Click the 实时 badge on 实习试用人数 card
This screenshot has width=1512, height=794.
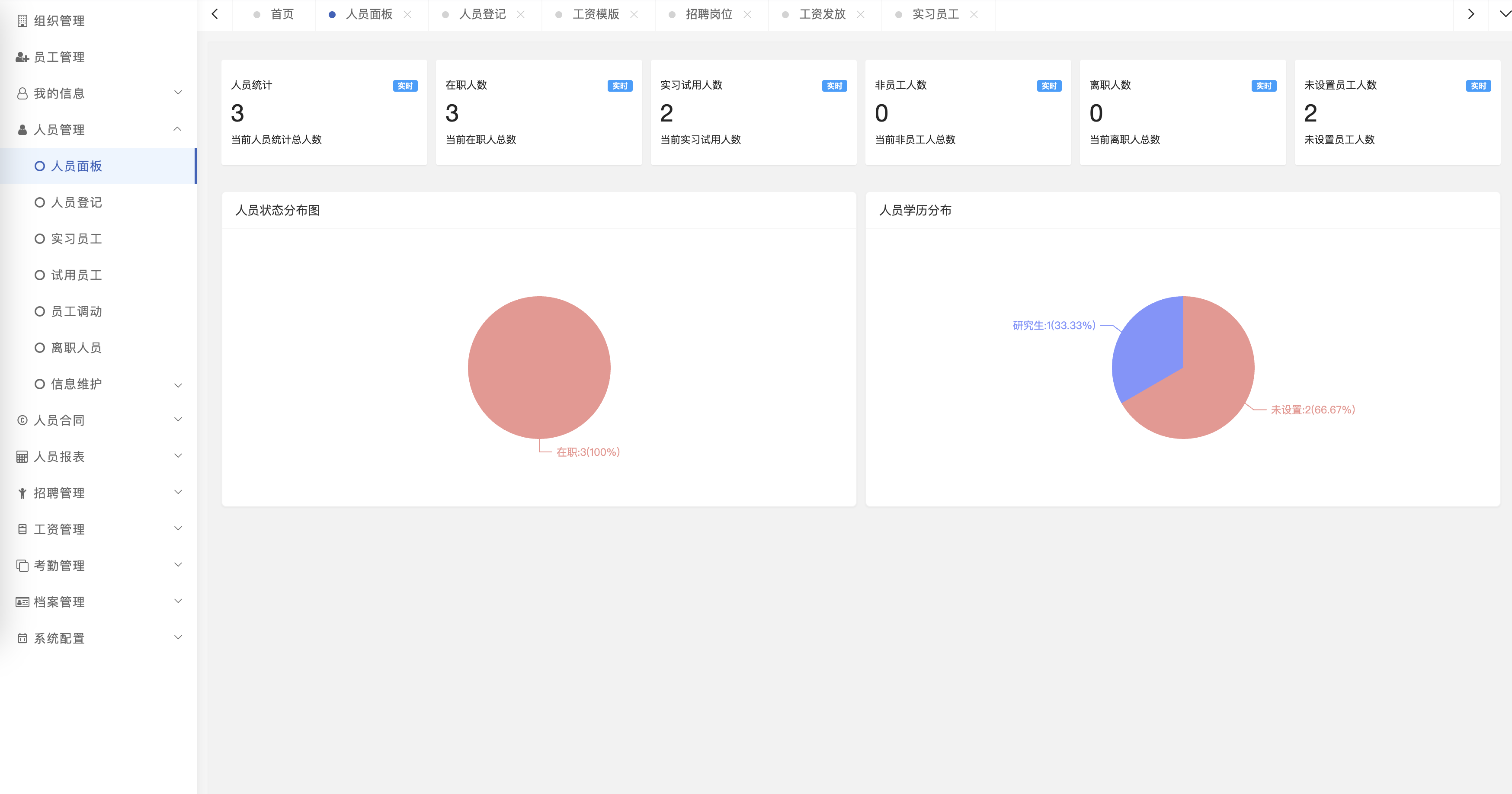(835, 86)
